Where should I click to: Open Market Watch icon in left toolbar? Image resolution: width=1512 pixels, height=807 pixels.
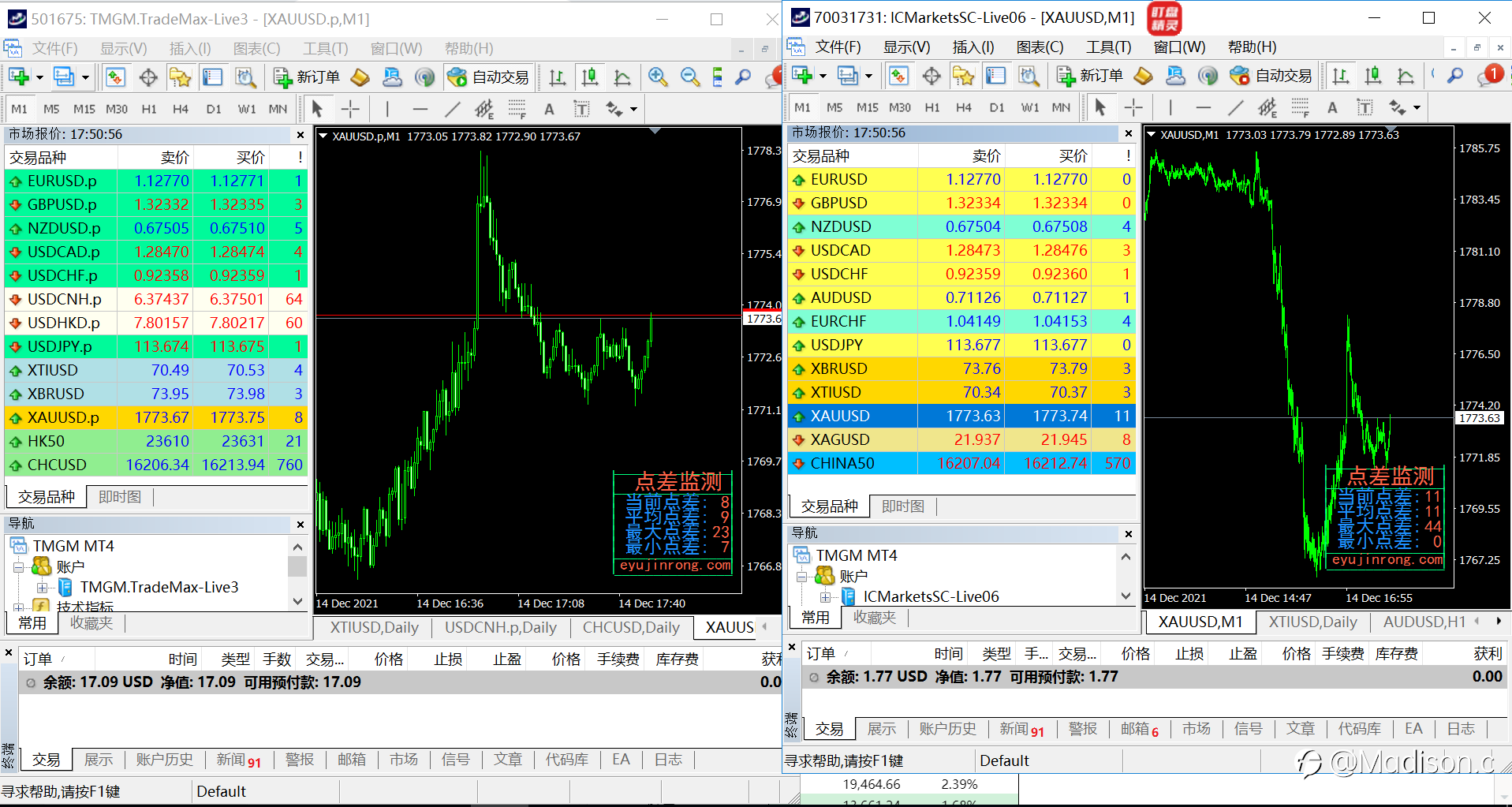(x=116, y=77)
